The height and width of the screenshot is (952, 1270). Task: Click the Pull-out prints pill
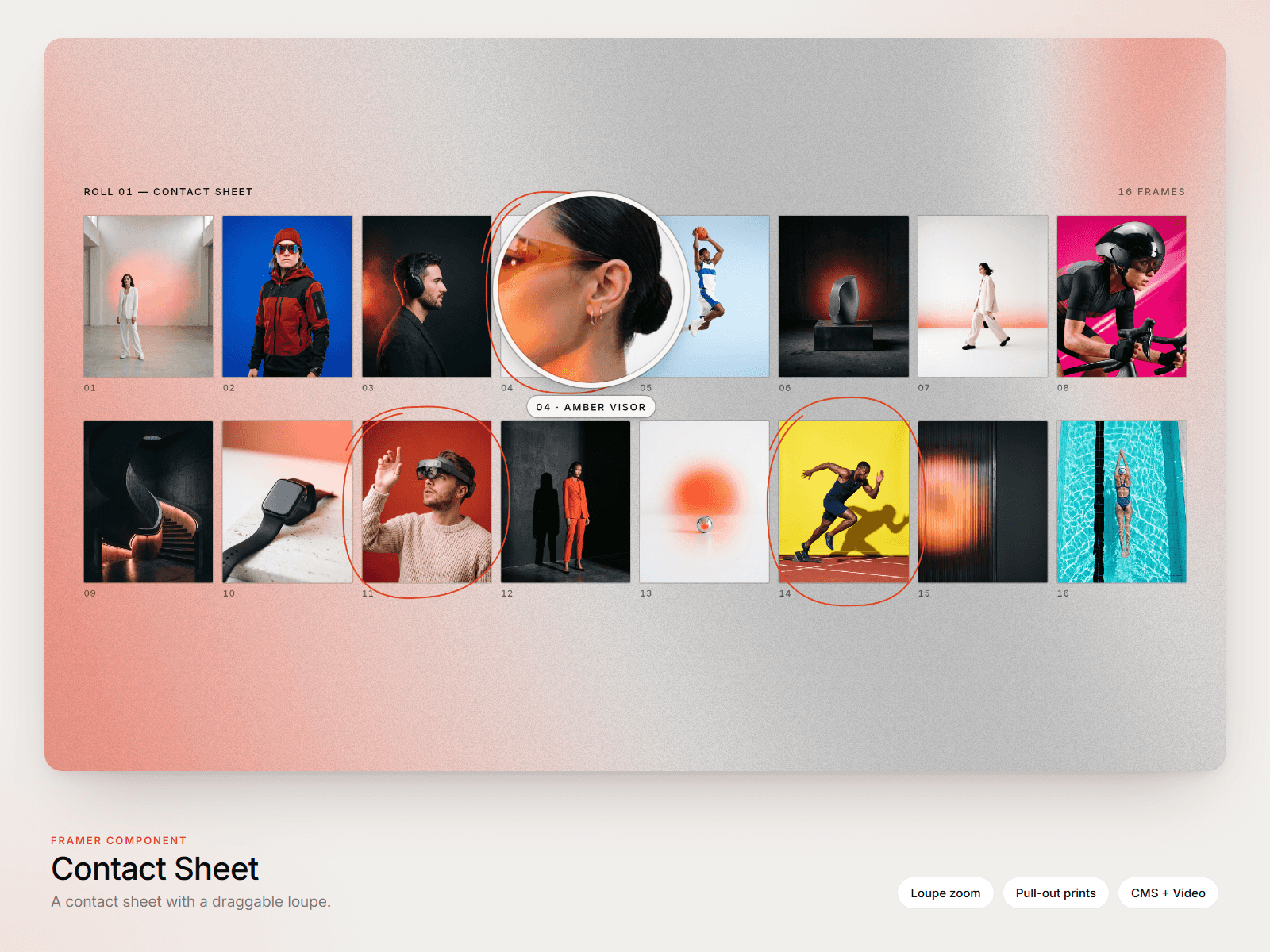tap(1056, 892)
